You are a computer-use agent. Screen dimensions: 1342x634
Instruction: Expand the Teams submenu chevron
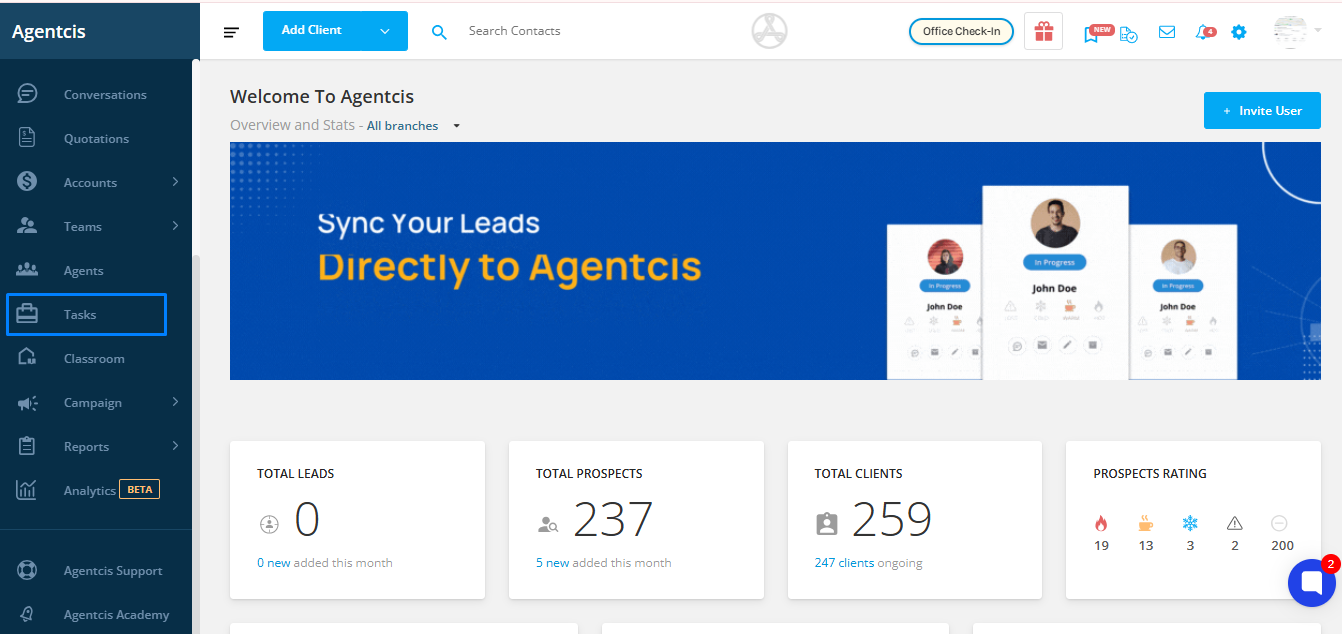coord(175,225)
